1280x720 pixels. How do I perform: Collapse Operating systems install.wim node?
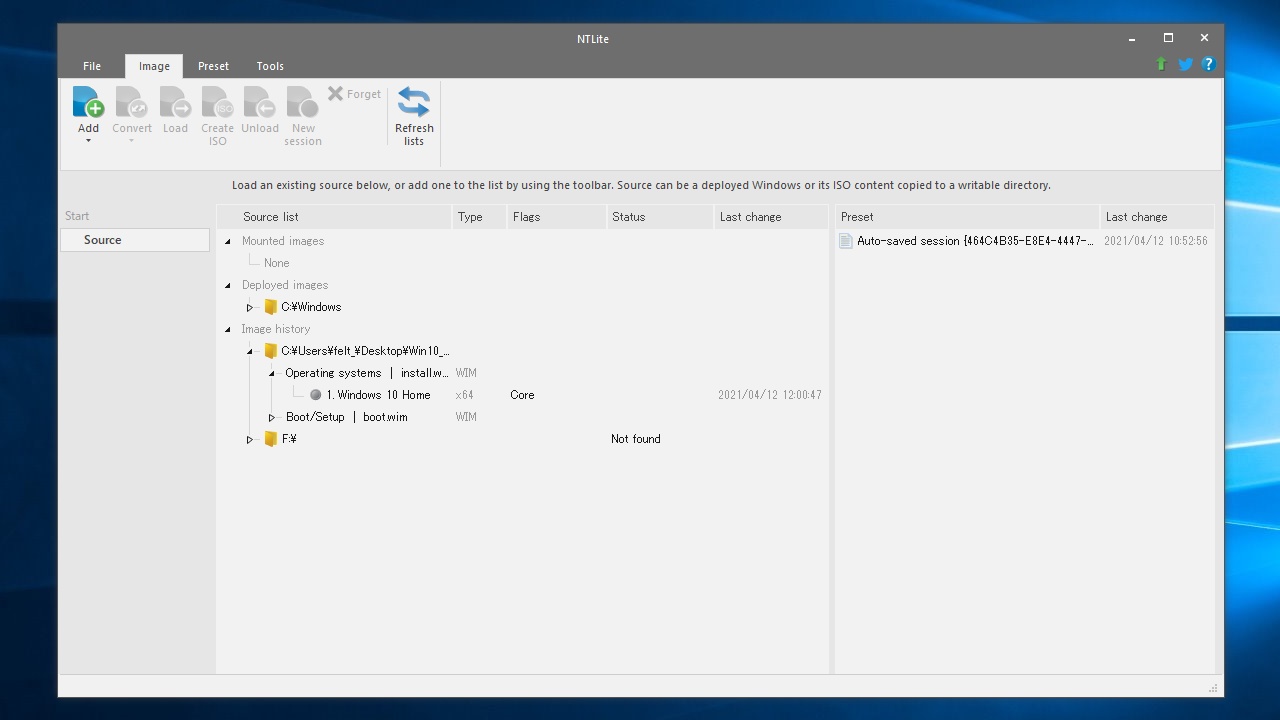(x=272, y=373)
